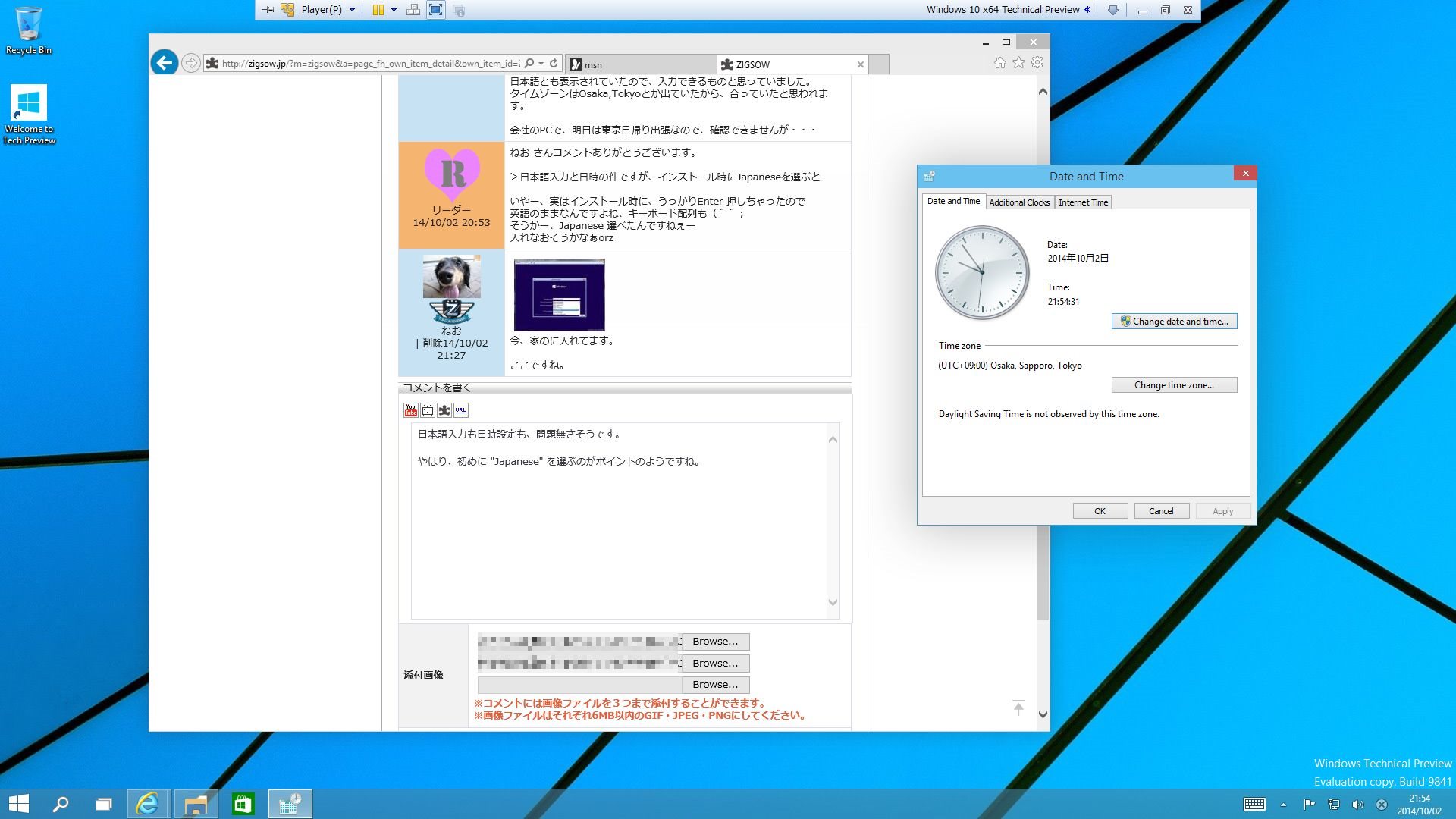Click the third empty Browse button
This screenshot has height=819, width=1456.
715,685
